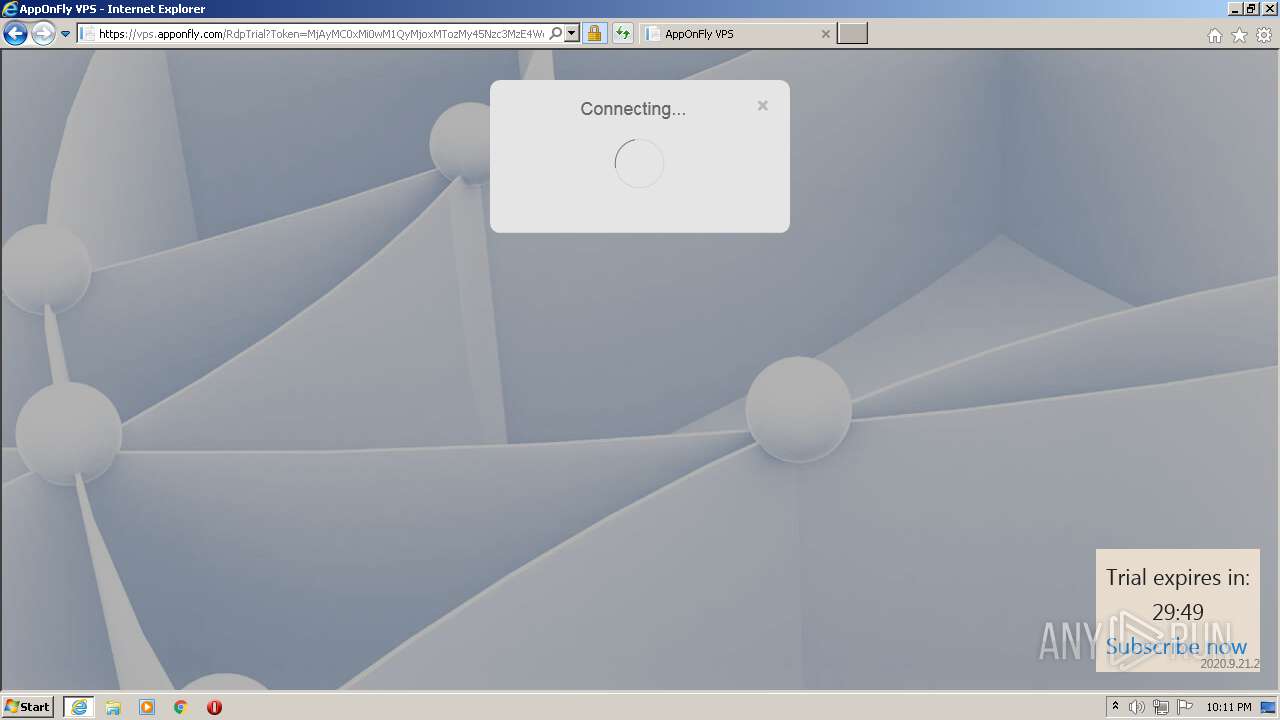The image size is (1280, 720).
Task: View the security lock report icon
Action: pos(594,33)
